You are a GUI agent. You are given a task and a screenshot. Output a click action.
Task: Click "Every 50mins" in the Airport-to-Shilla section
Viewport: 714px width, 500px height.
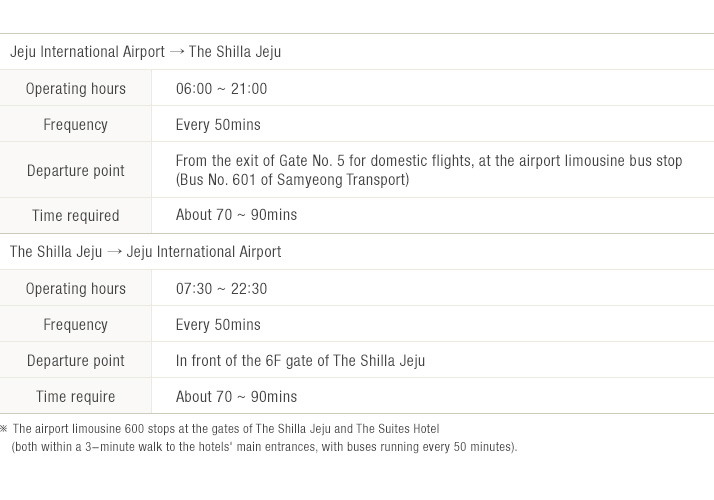click(218, 125)
